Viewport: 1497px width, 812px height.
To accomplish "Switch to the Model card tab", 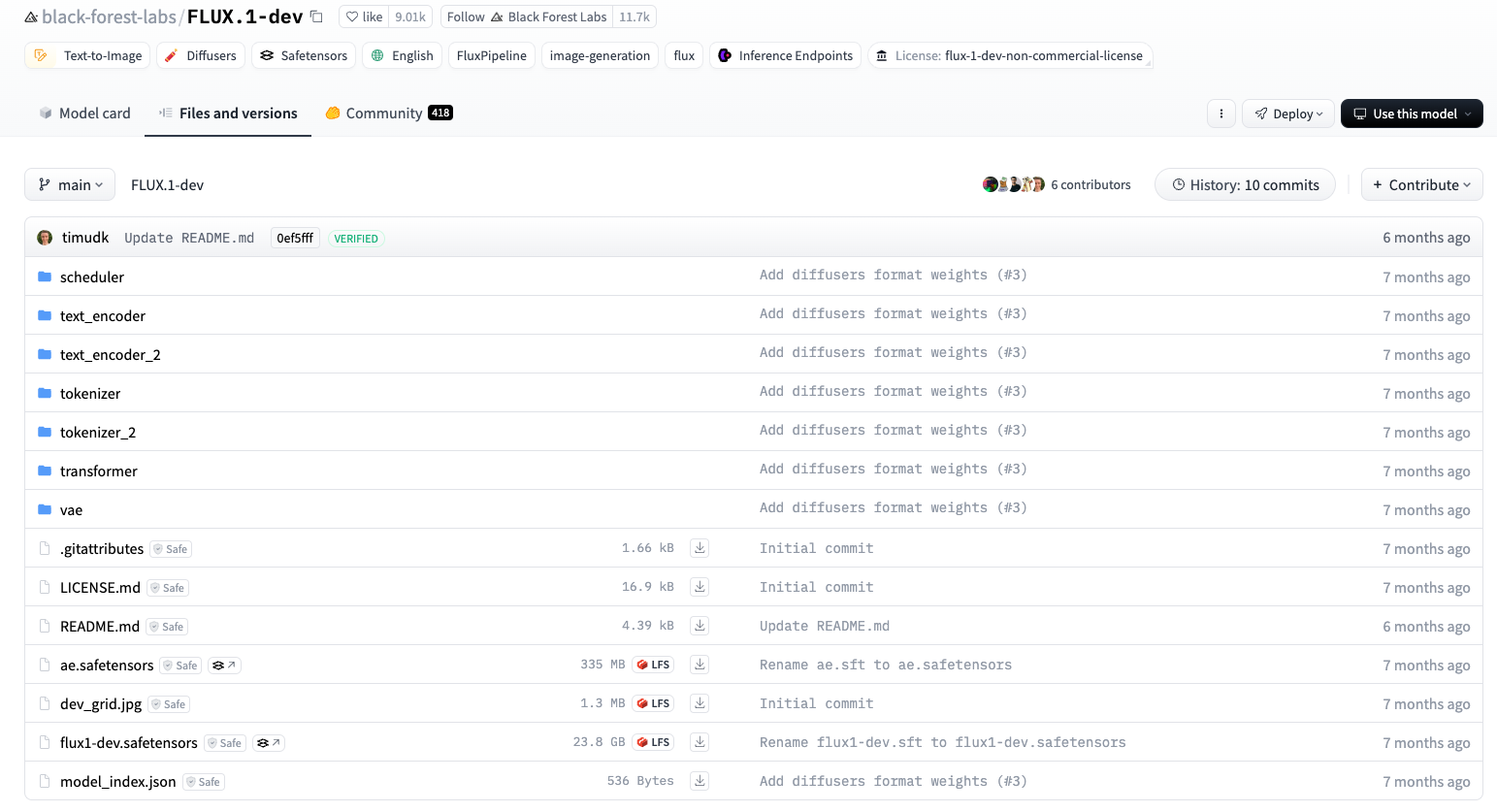I will coord(84,114).
